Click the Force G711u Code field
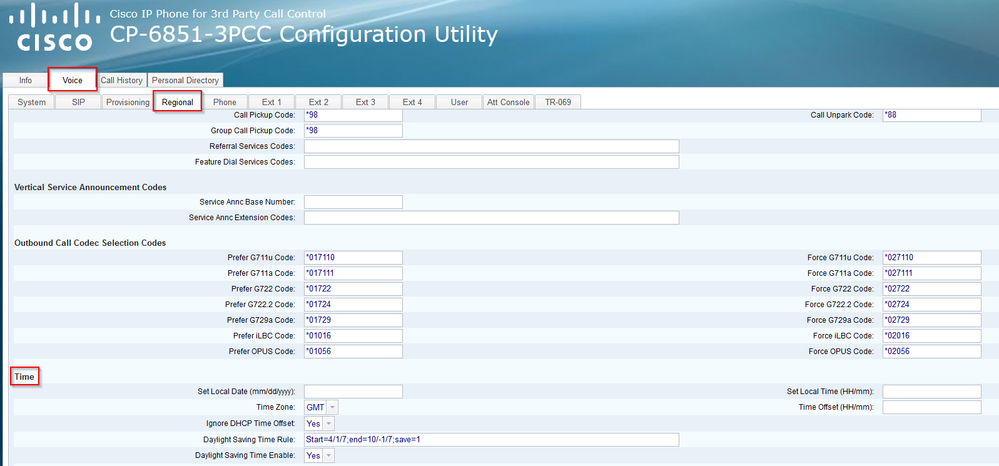The image size is (999, 466). [932, 258]
